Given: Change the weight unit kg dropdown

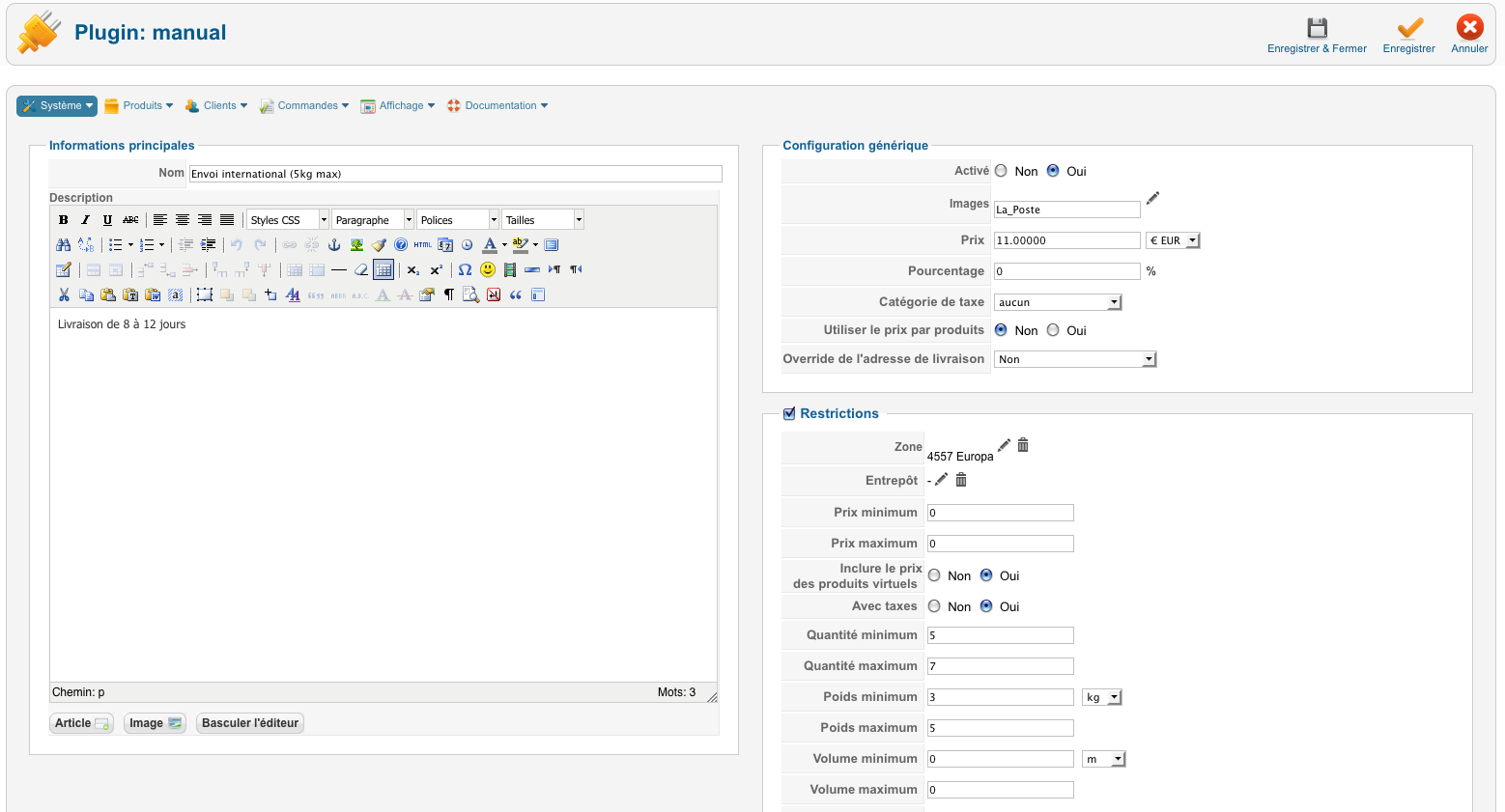Looking at the screenshot, I should (x=1102, y=697).
